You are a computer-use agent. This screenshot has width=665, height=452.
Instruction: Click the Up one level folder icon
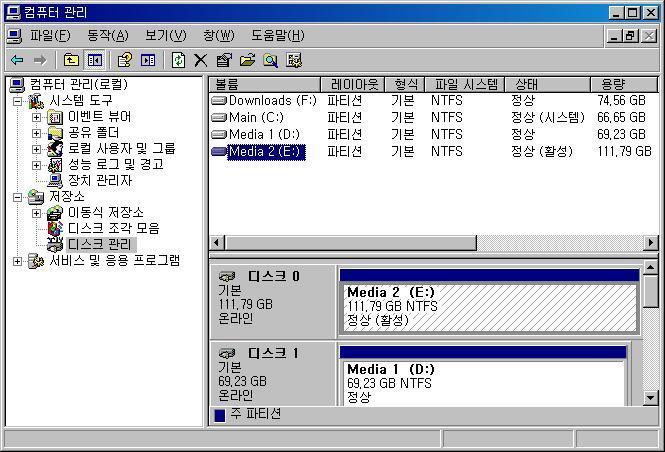click(71, 60)
